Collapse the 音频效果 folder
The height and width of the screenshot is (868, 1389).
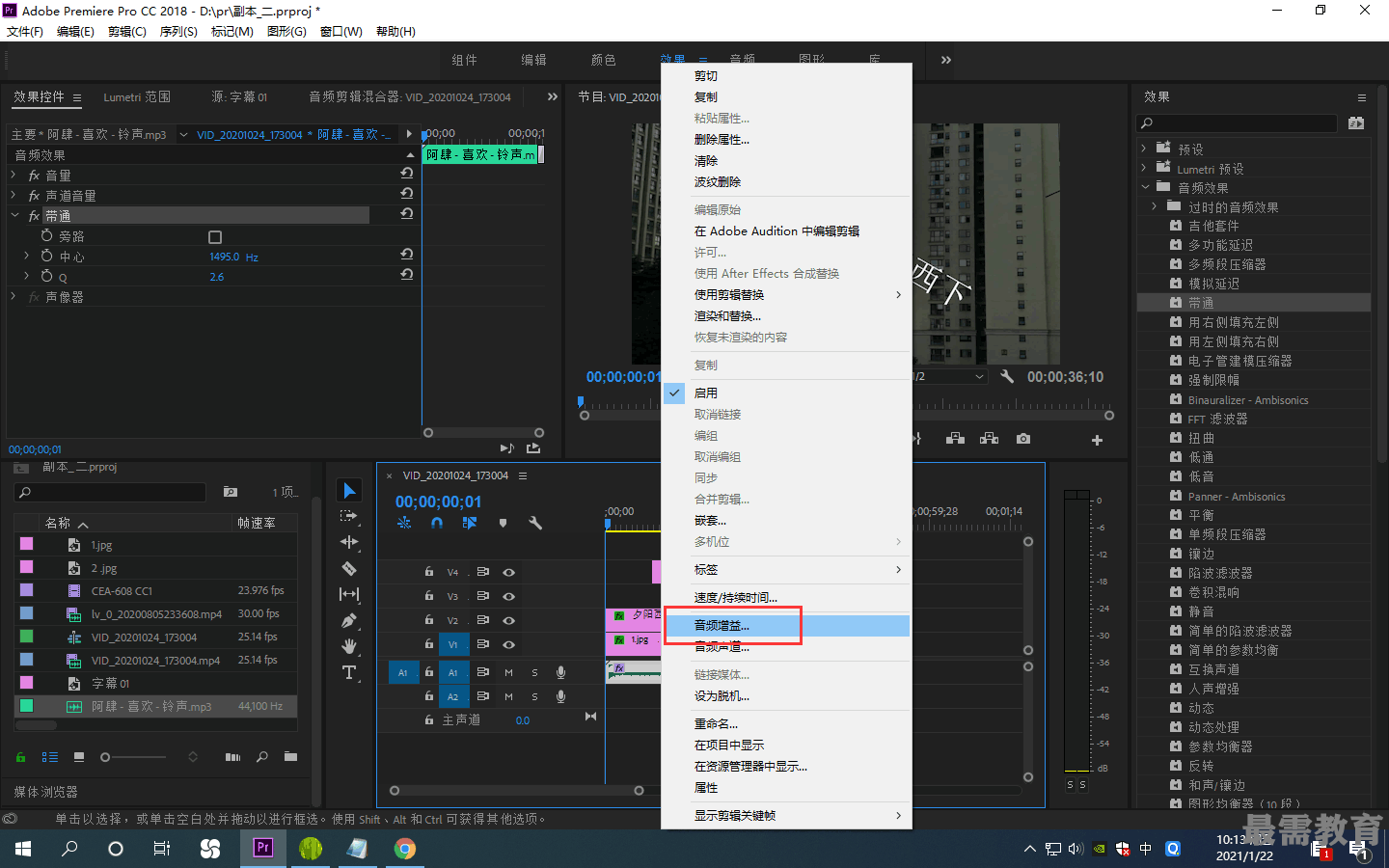[x=1145, y=187]
